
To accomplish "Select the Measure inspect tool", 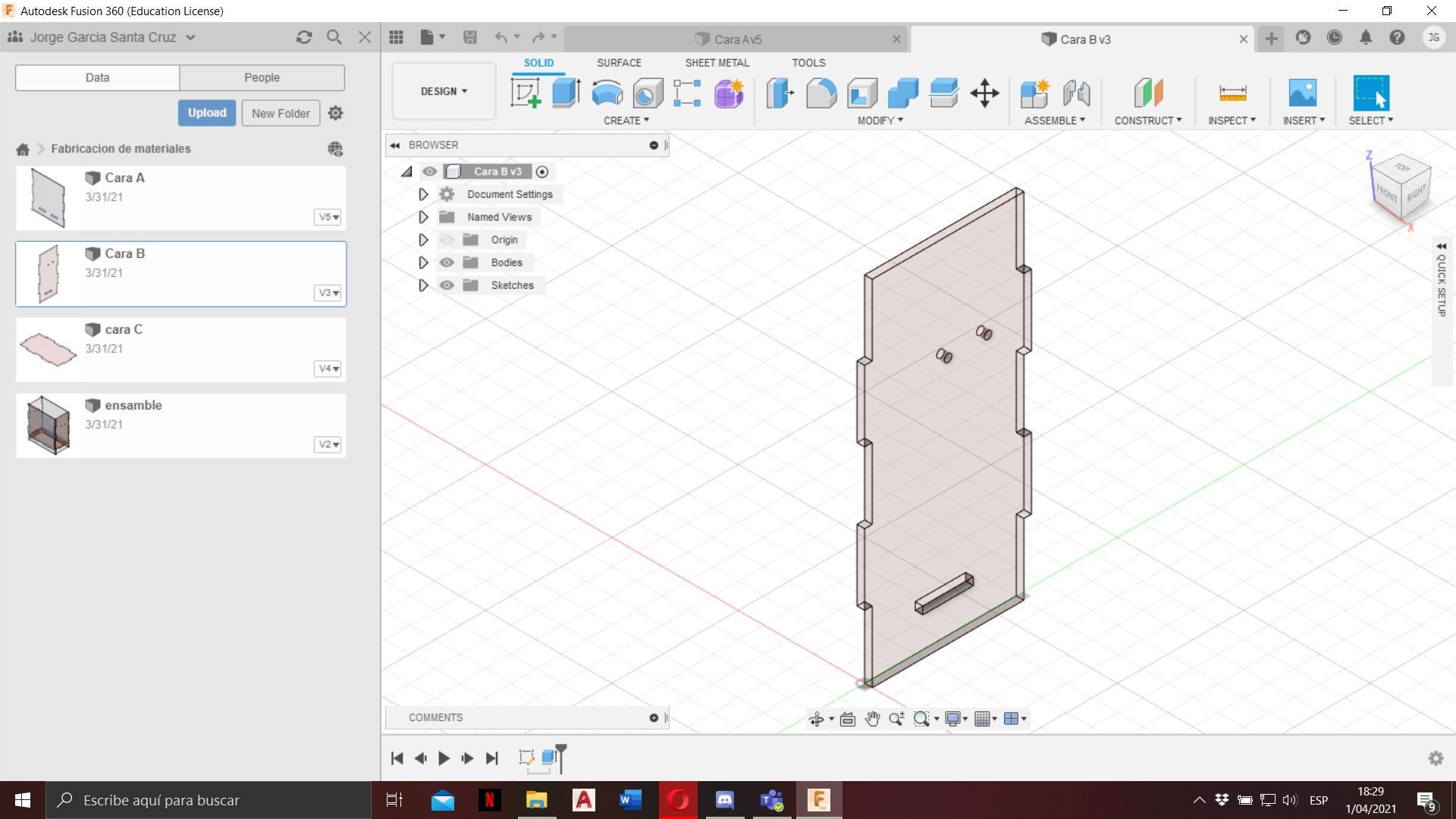I will [x=1232, y=93].
